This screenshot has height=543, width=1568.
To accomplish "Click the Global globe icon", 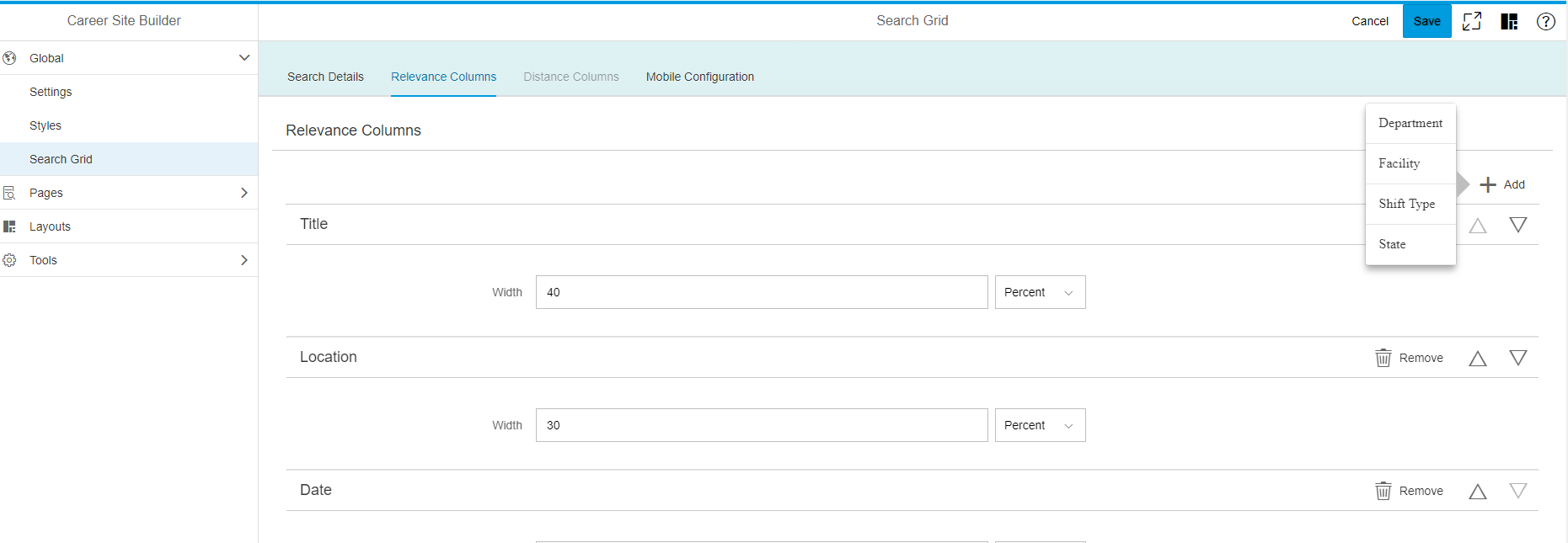I will pyautogui.click(x=9, y=58).
